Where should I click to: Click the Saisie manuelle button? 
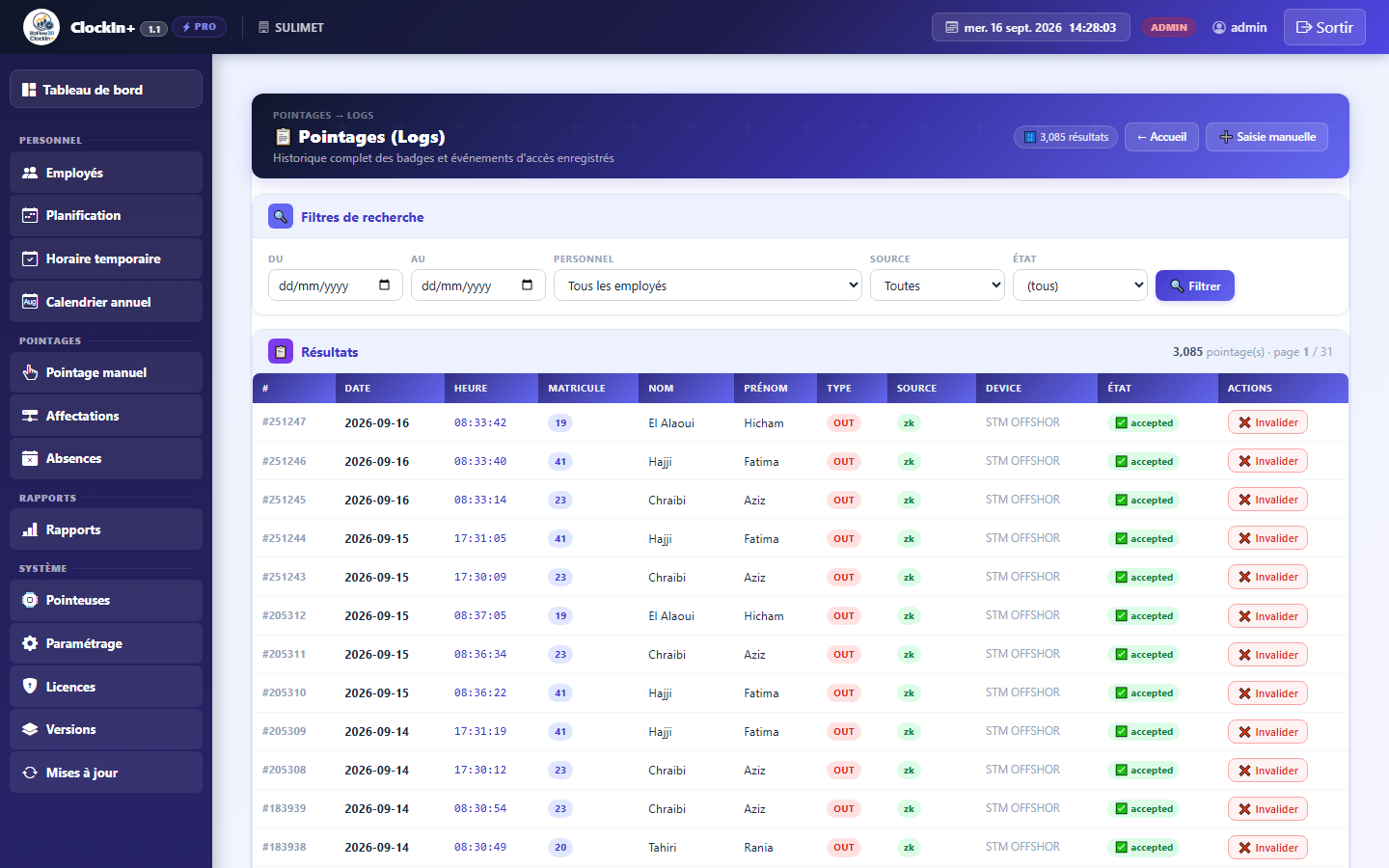1266,137
